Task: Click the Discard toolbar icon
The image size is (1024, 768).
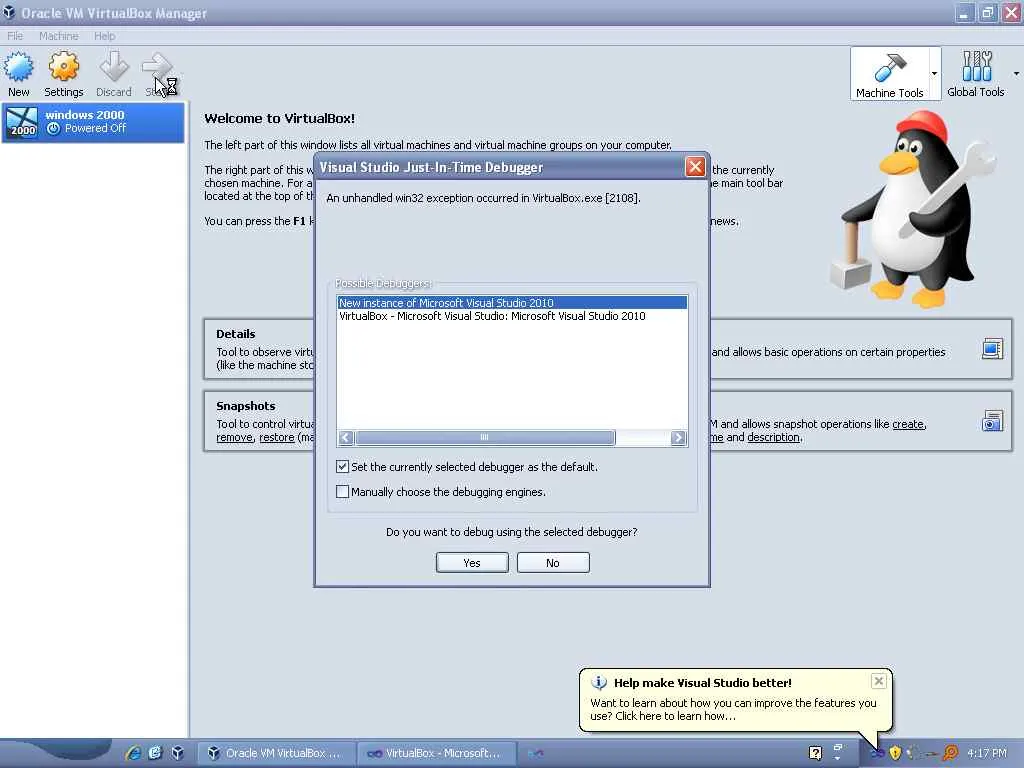Action: pyautogui.click(x=114, y=67)
